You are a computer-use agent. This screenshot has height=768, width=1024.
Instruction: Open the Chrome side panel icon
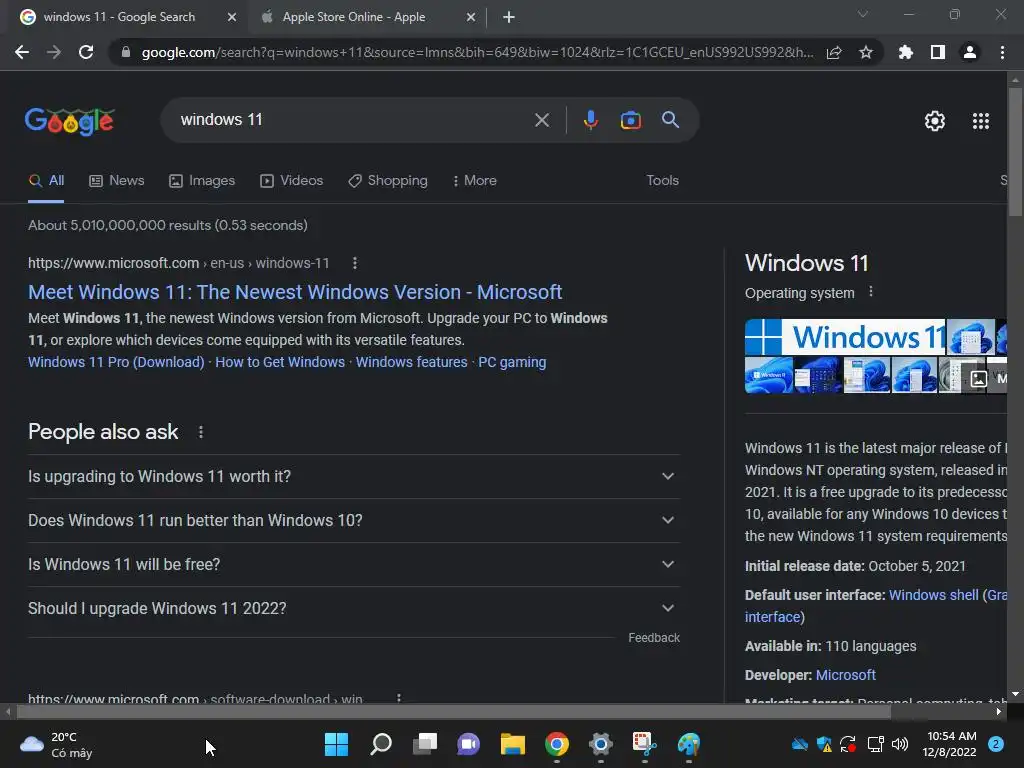click(938, 52)
